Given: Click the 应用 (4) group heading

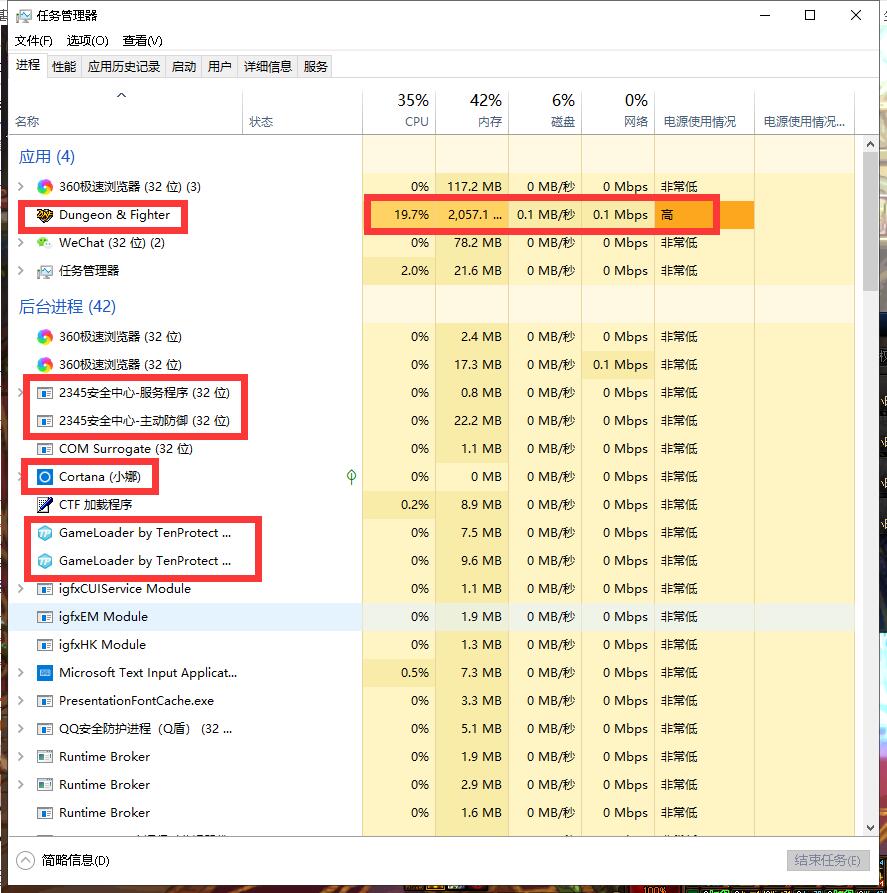Looking at the screenshot, I should 47,157.
